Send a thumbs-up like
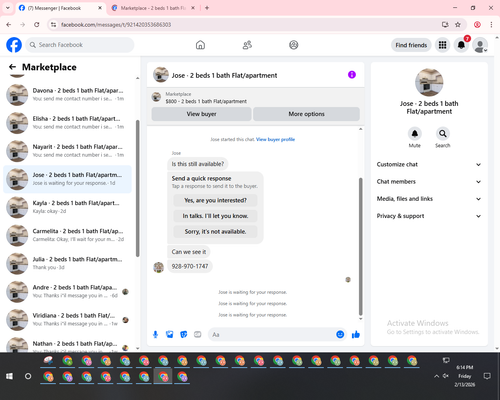This screenshot has width=500, height=400. click(356, 334)
